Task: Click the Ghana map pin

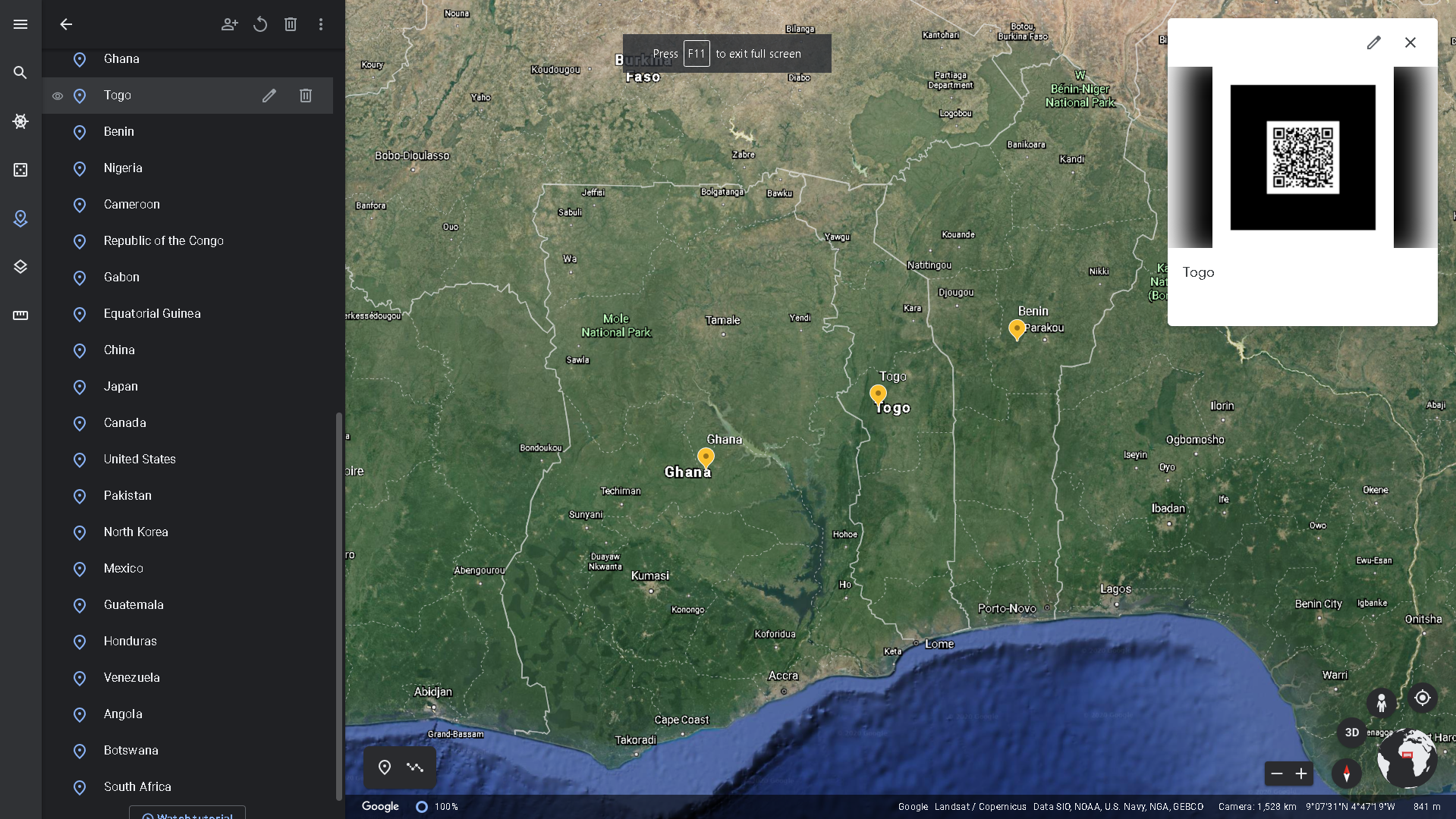Action: [706, 458]
